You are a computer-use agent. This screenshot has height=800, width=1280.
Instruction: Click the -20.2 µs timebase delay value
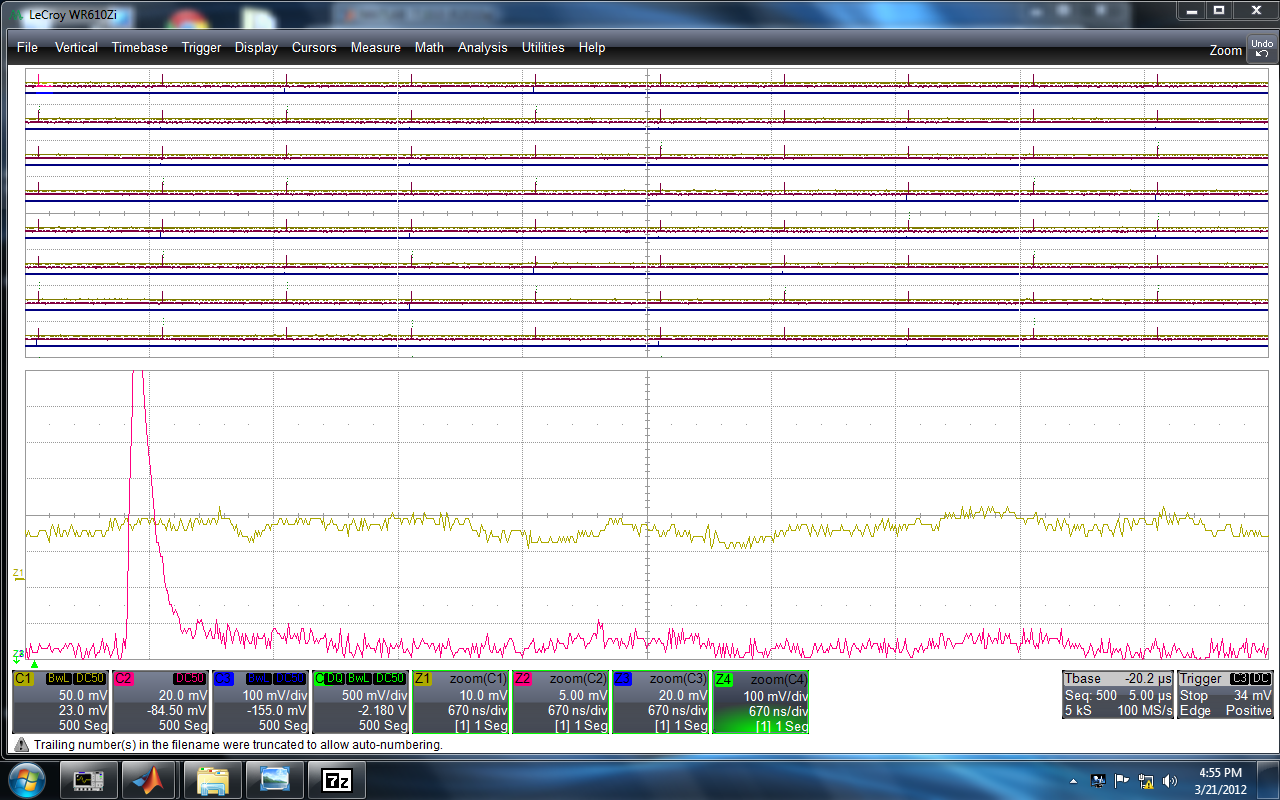click(1147, 678)
